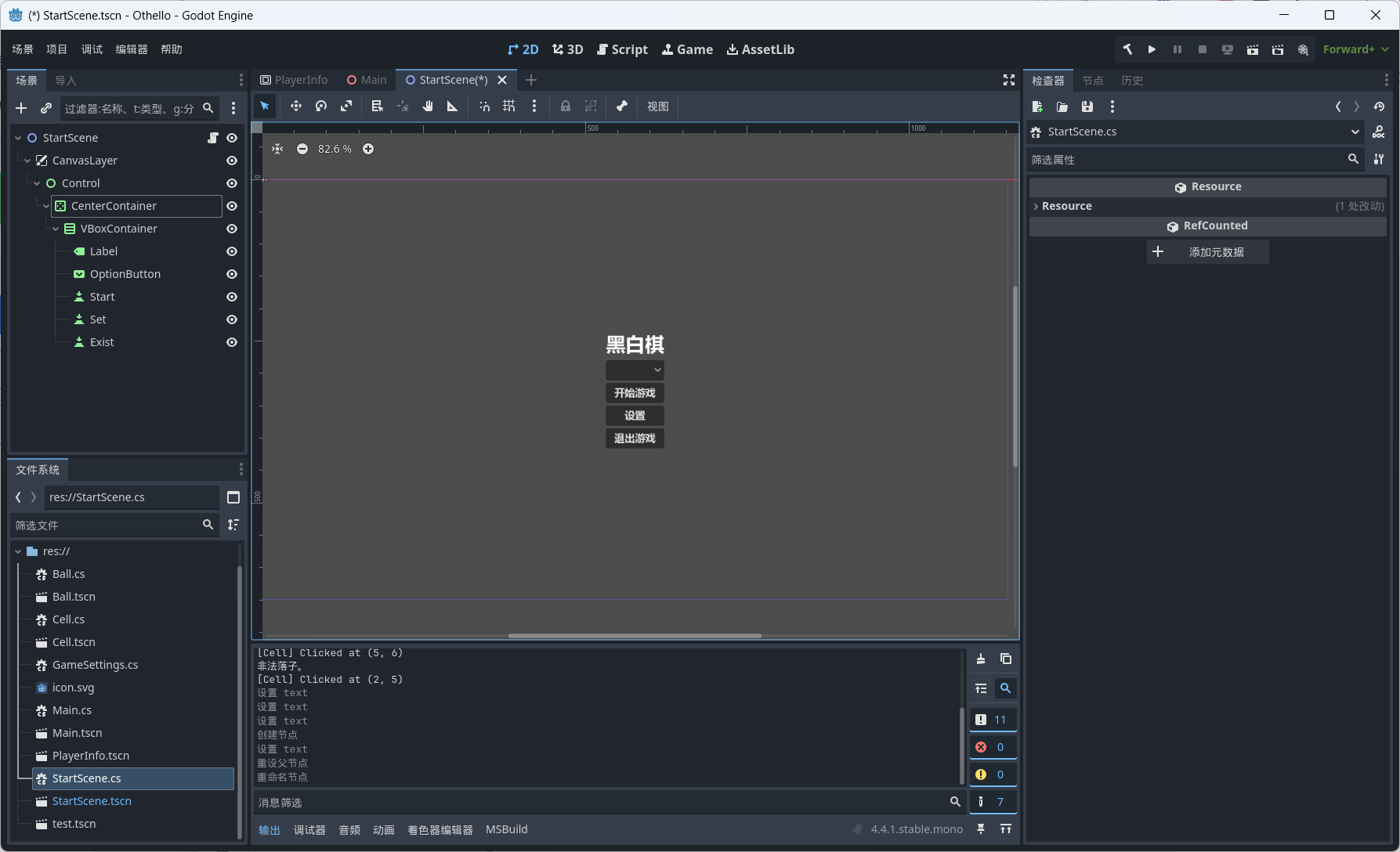Run the project with play button
Screen dimensions: 1400x852
[1152, 49]
